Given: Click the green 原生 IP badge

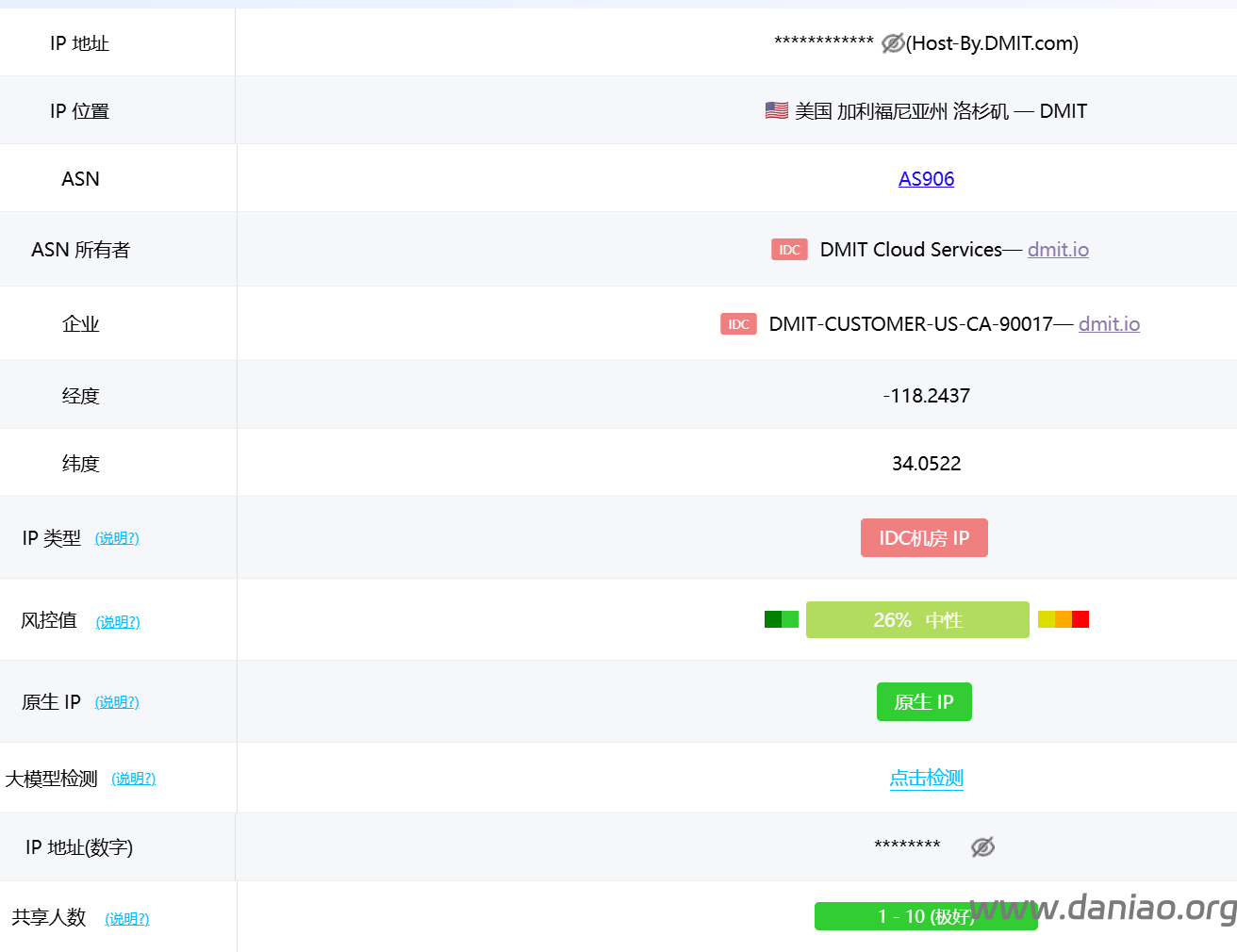Looking at the screenshot, I should click(x=924, y=702).
